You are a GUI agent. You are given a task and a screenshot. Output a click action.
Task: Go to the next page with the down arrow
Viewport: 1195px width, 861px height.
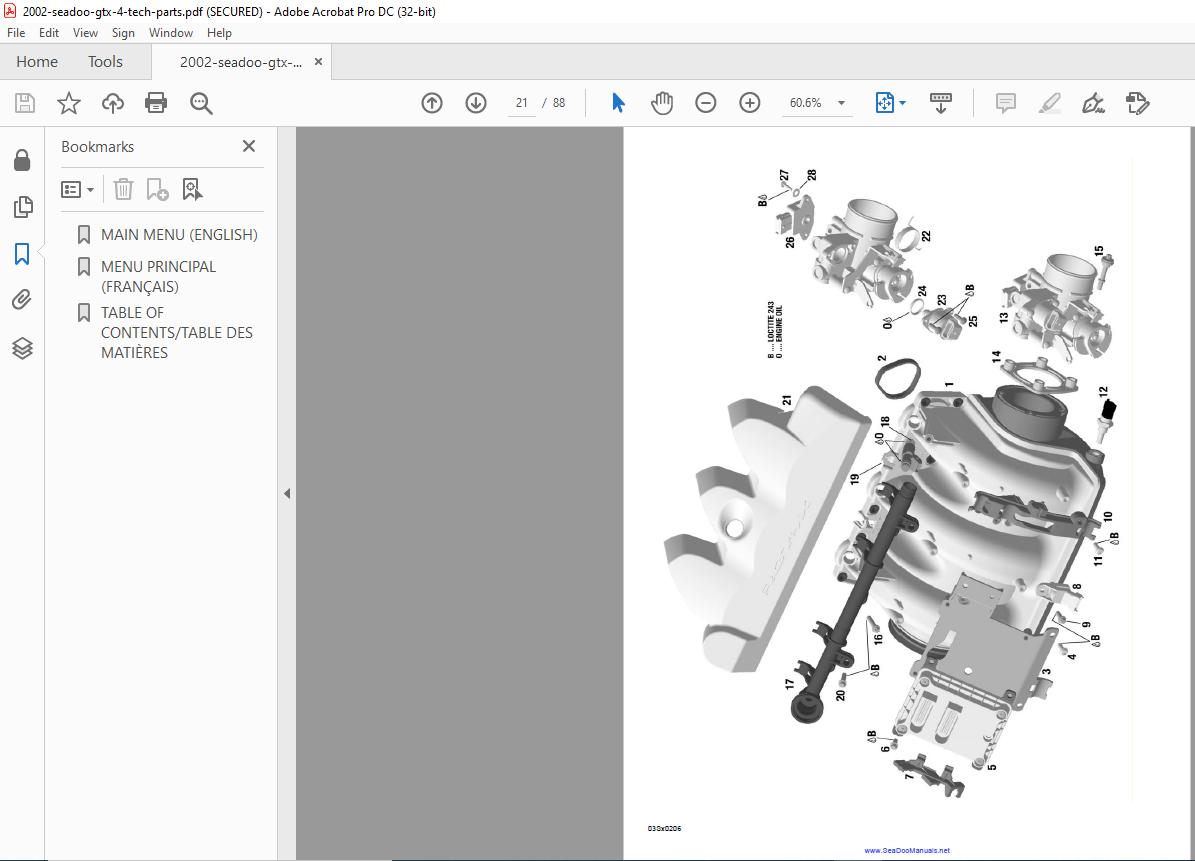pos(476,103)
